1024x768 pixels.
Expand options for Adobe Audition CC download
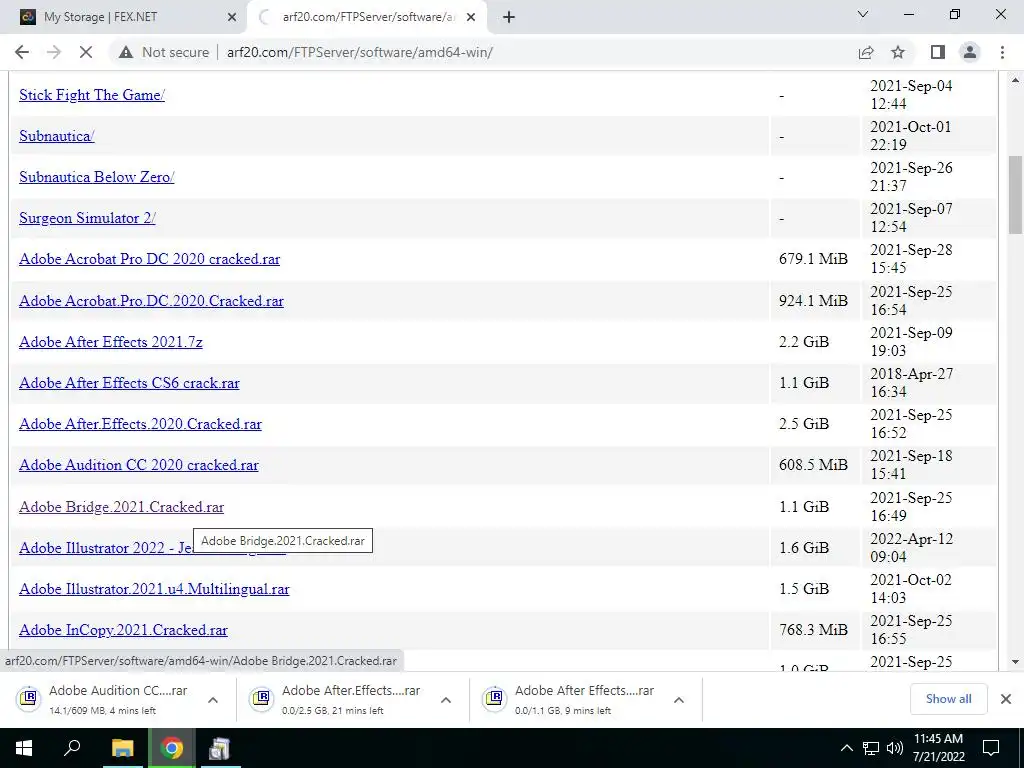click(213, 700)
